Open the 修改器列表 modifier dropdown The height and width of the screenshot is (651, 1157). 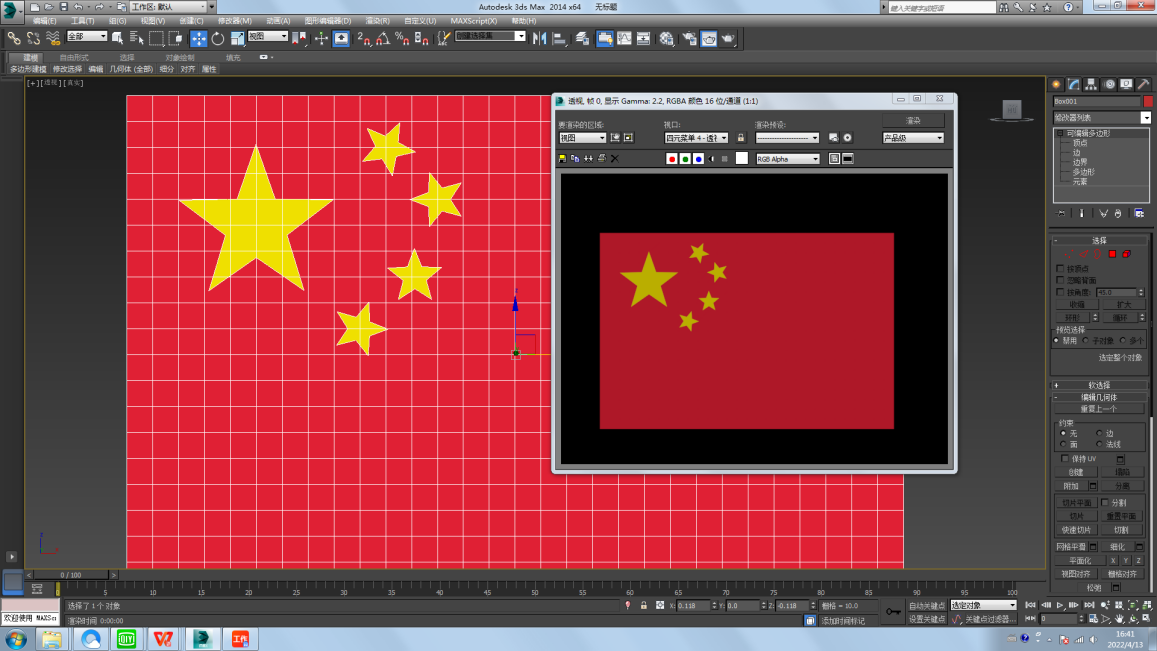point(1102,117)
